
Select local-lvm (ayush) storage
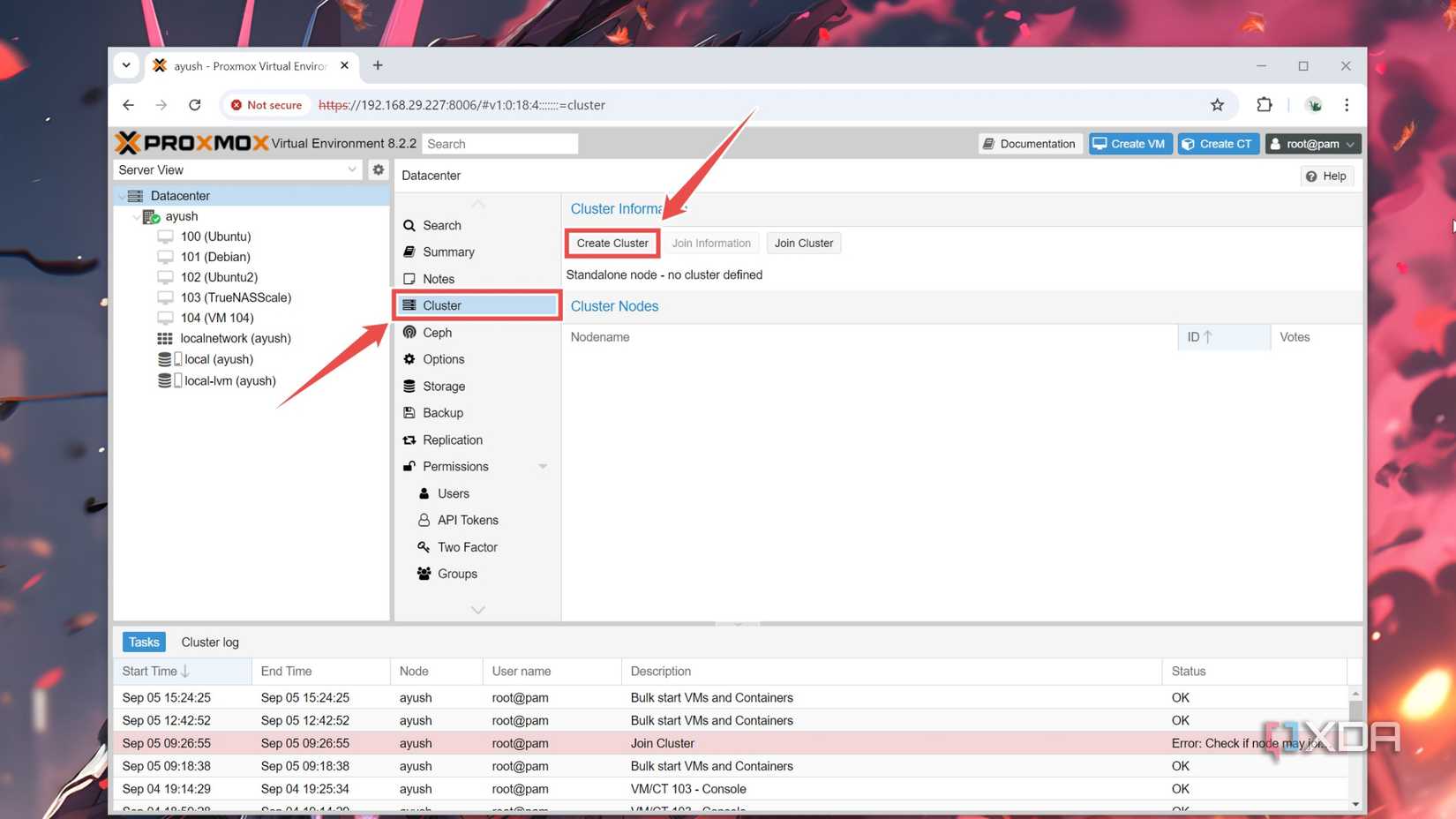coord(229,380)
